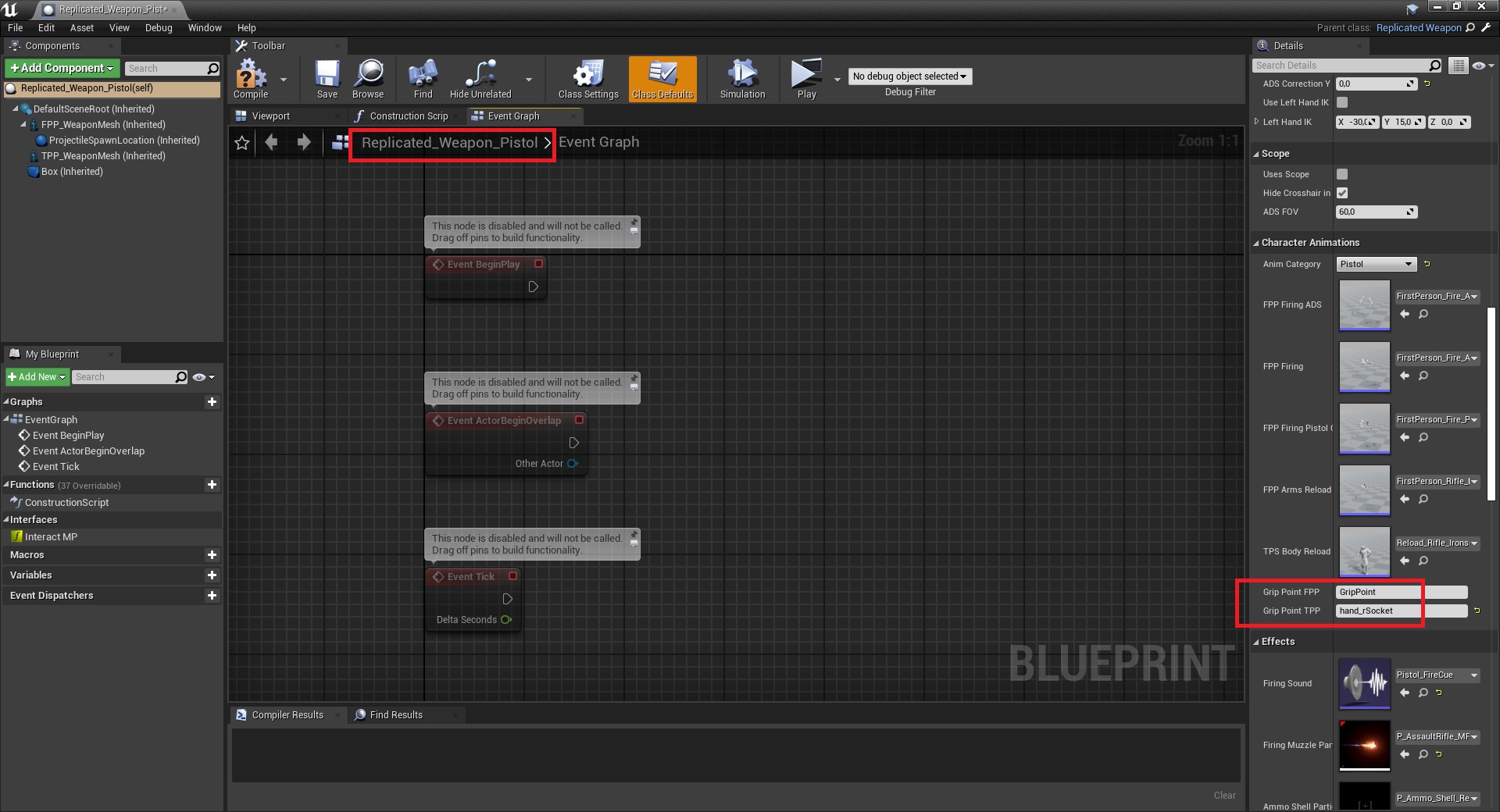The image size is (1500, 812).
Task: Enable the Use Left Hand IK checkbox
Action: pos(1342,102)
